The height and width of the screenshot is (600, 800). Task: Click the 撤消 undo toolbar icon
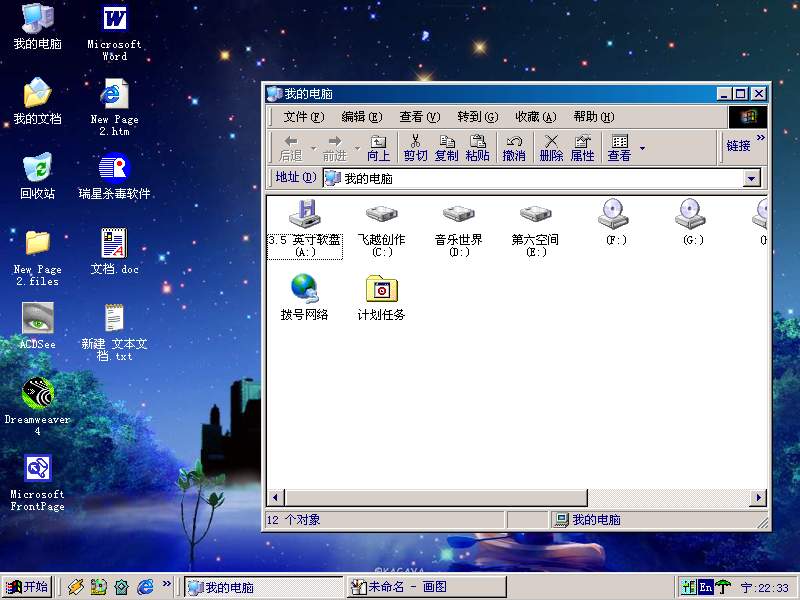[514, 148]
